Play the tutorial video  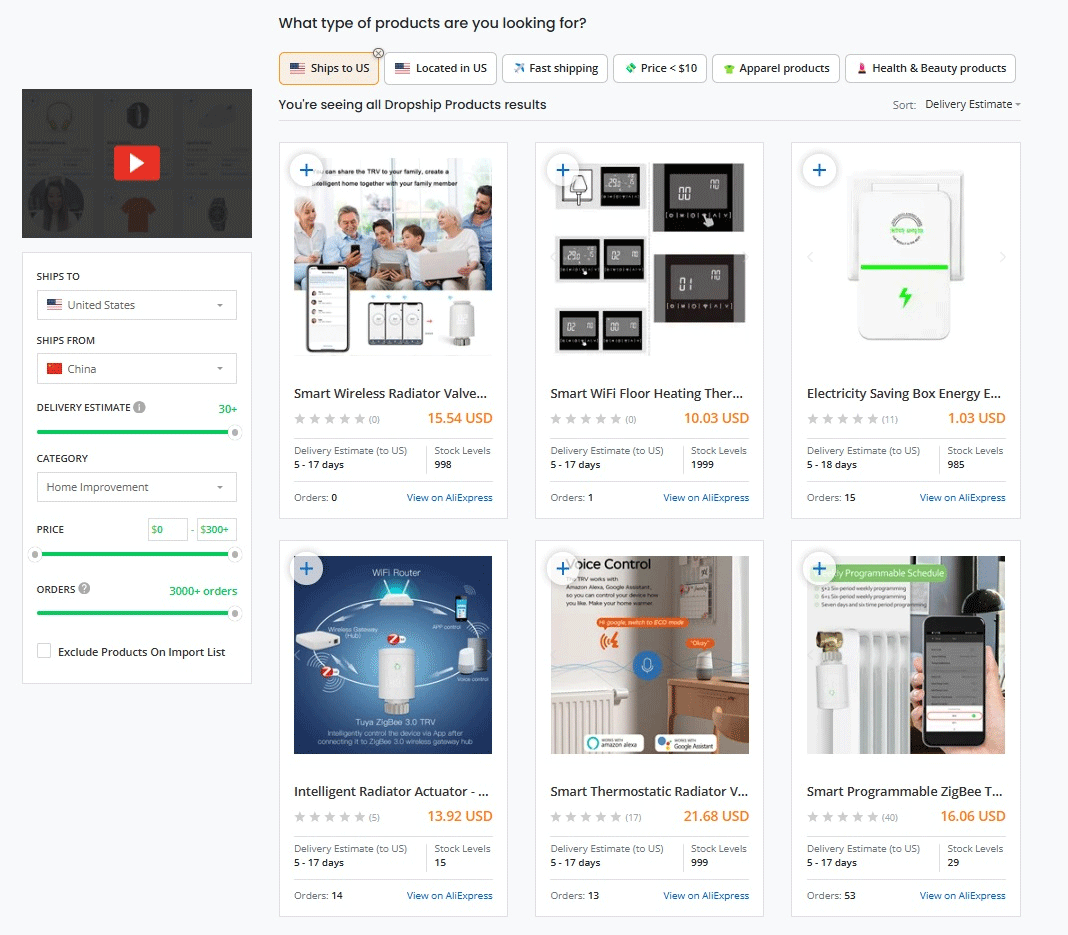pos(137,163)
